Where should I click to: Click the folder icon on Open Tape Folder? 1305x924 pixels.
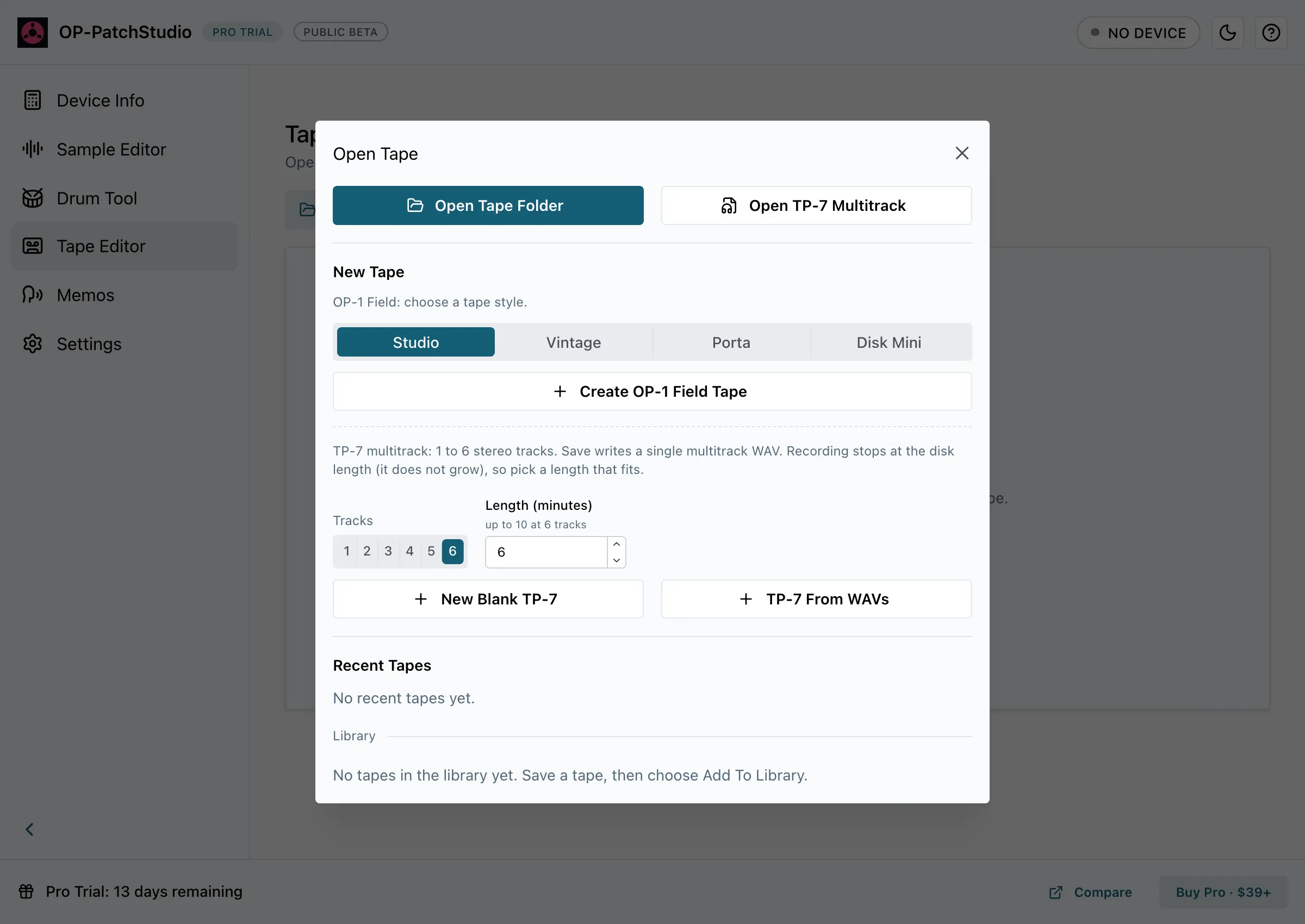(415, 205)
